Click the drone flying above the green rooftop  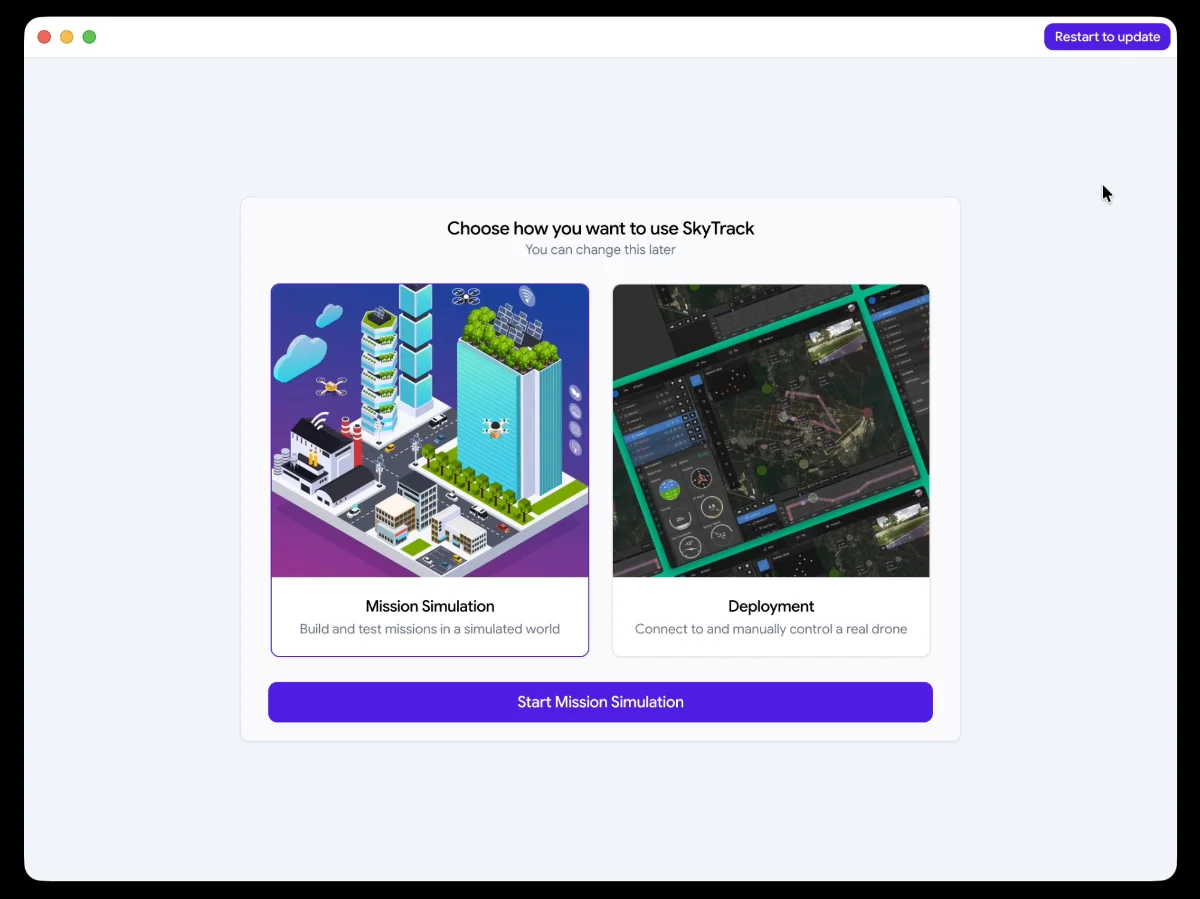click(466, 296)
